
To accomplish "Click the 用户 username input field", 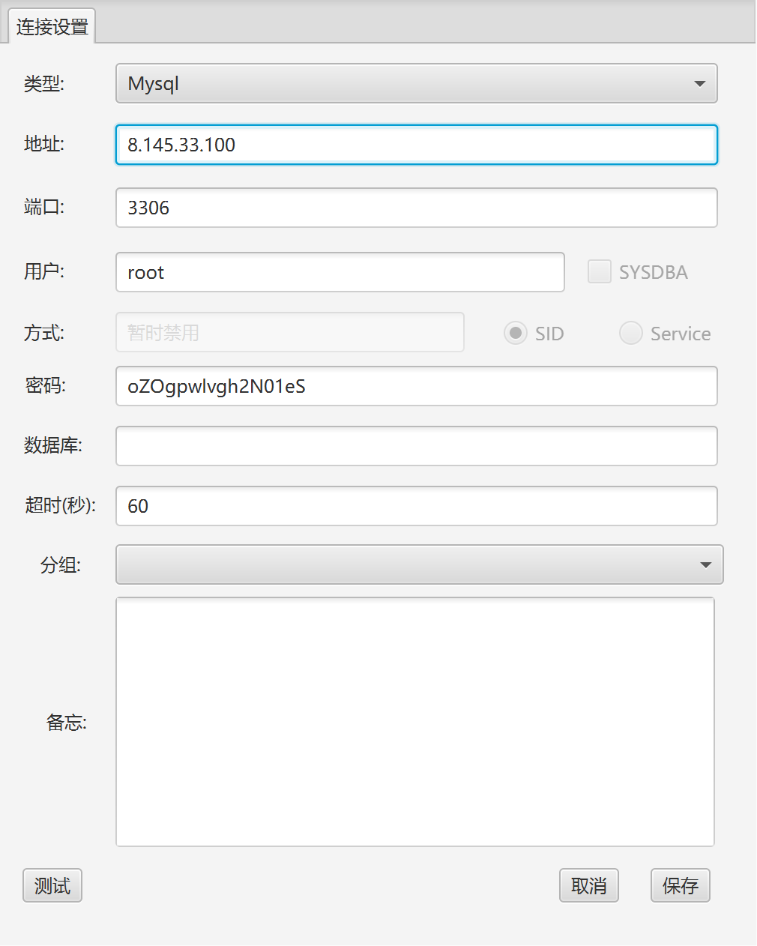I will (340, 271).
